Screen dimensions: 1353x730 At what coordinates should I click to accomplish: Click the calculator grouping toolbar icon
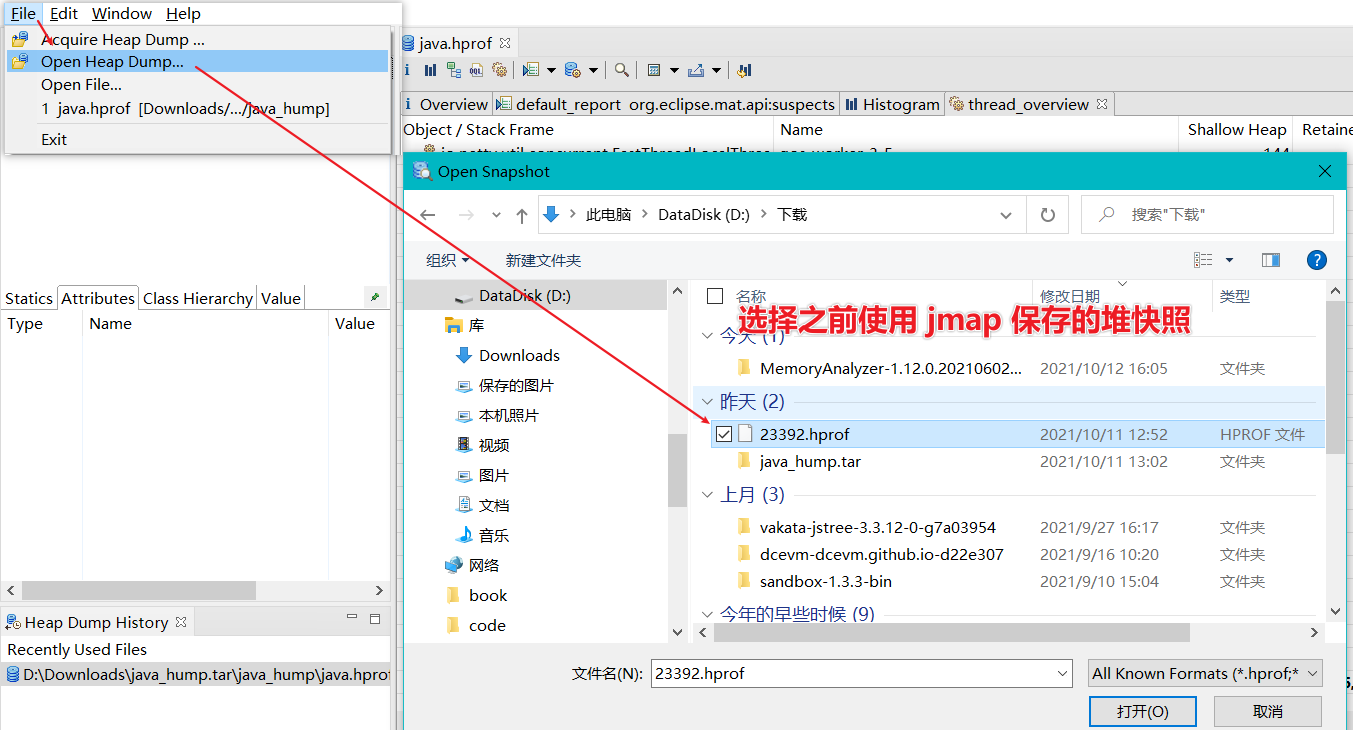(x=654, y=70)
